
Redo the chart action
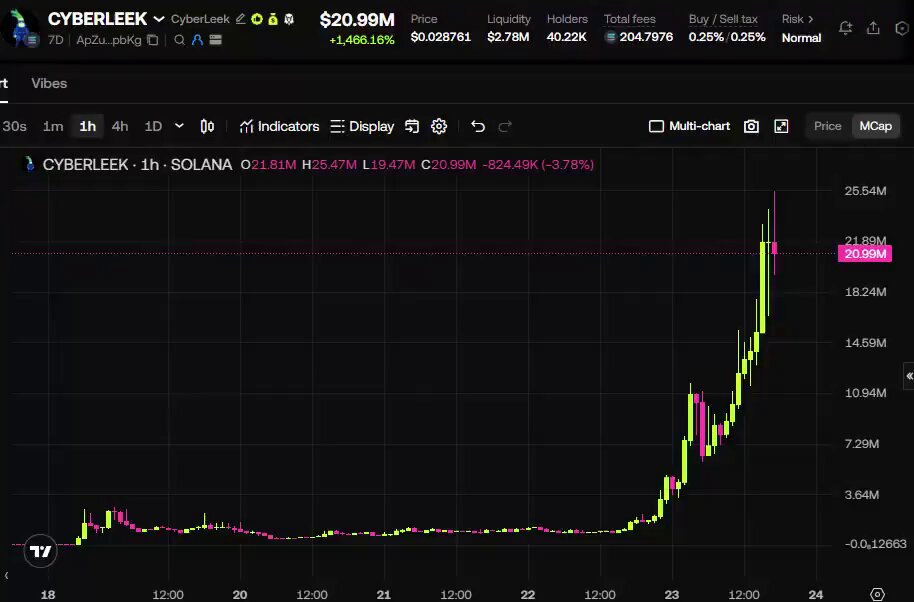[x=505, y=126]
